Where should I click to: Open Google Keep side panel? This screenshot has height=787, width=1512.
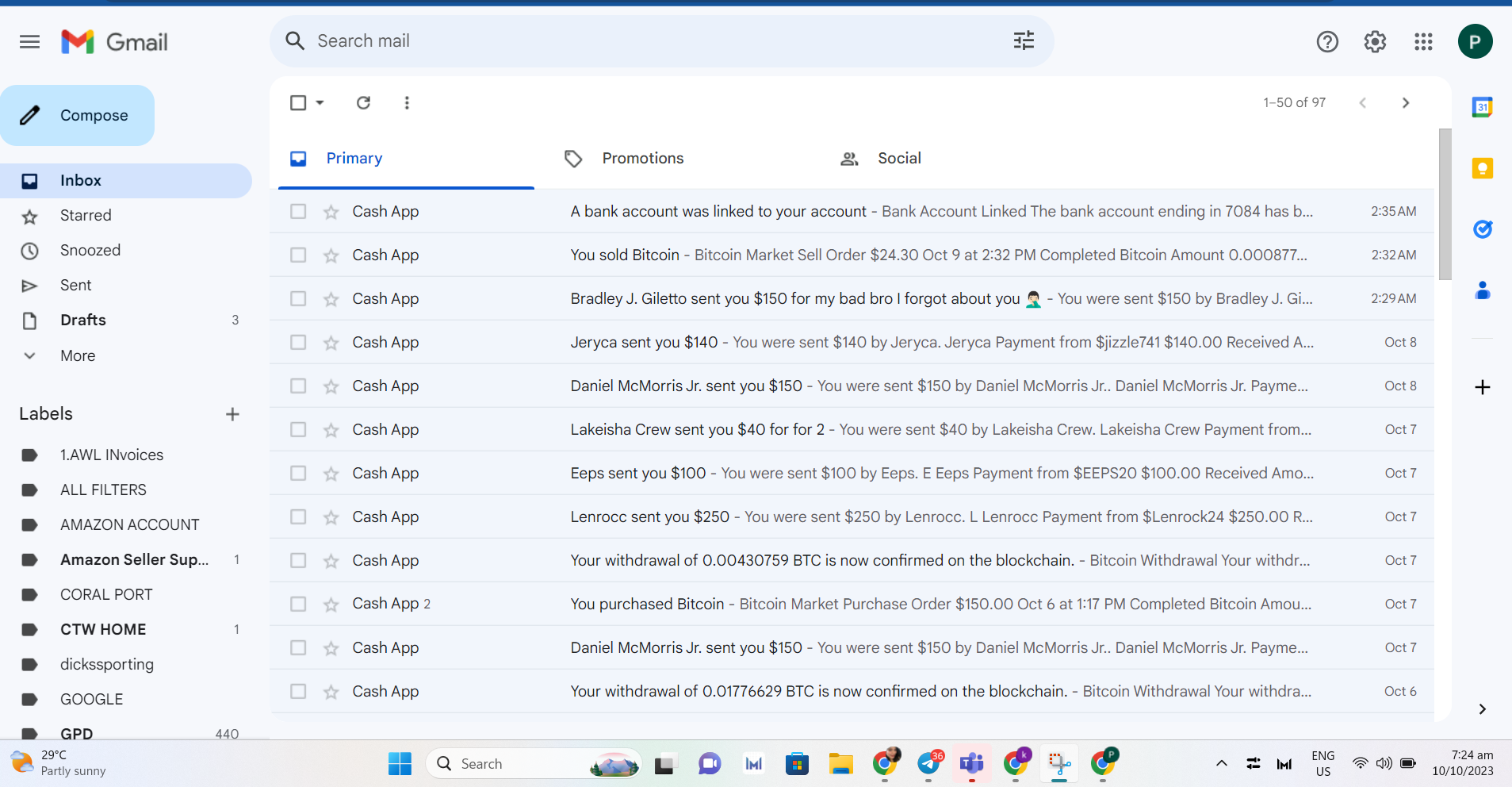tap(1482, 168)
